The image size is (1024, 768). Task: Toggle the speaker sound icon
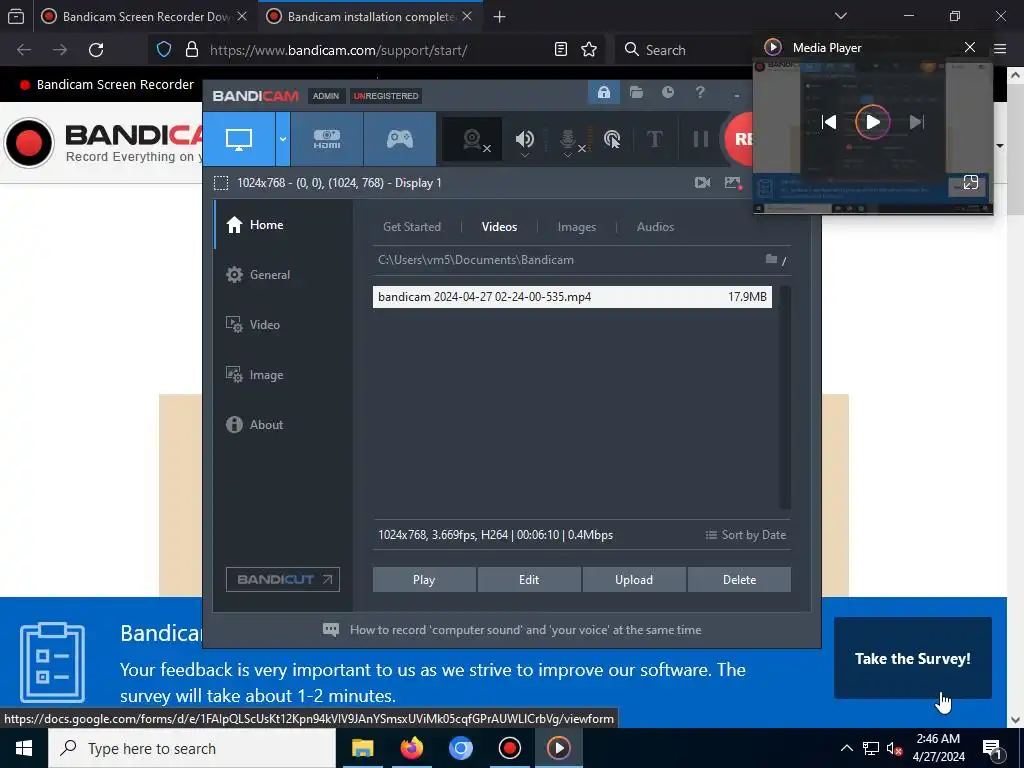pyautogui.click(x=524, y=139)
